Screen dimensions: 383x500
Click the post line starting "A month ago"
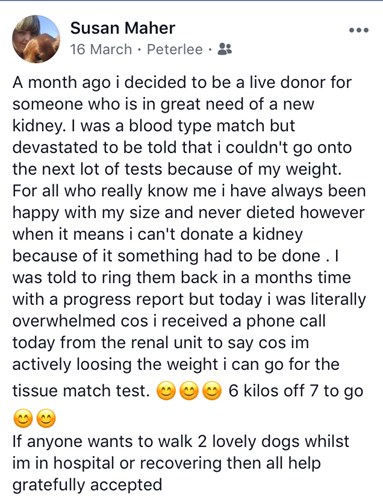point(182,82)
